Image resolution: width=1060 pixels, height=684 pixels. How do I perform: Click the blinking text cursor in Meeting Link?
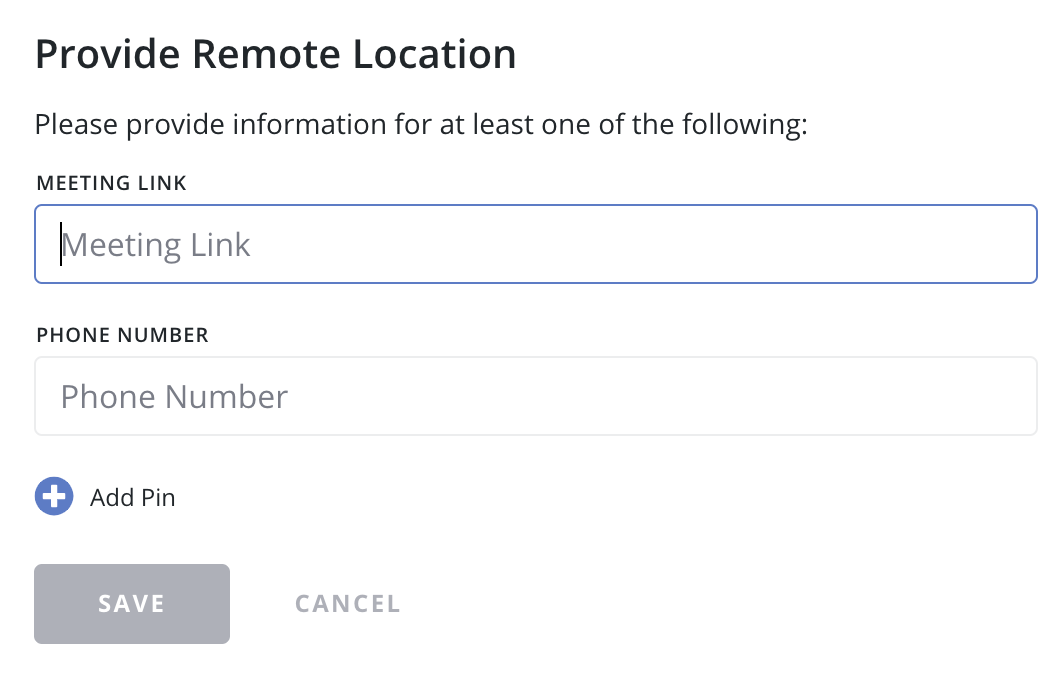[61, 244]
